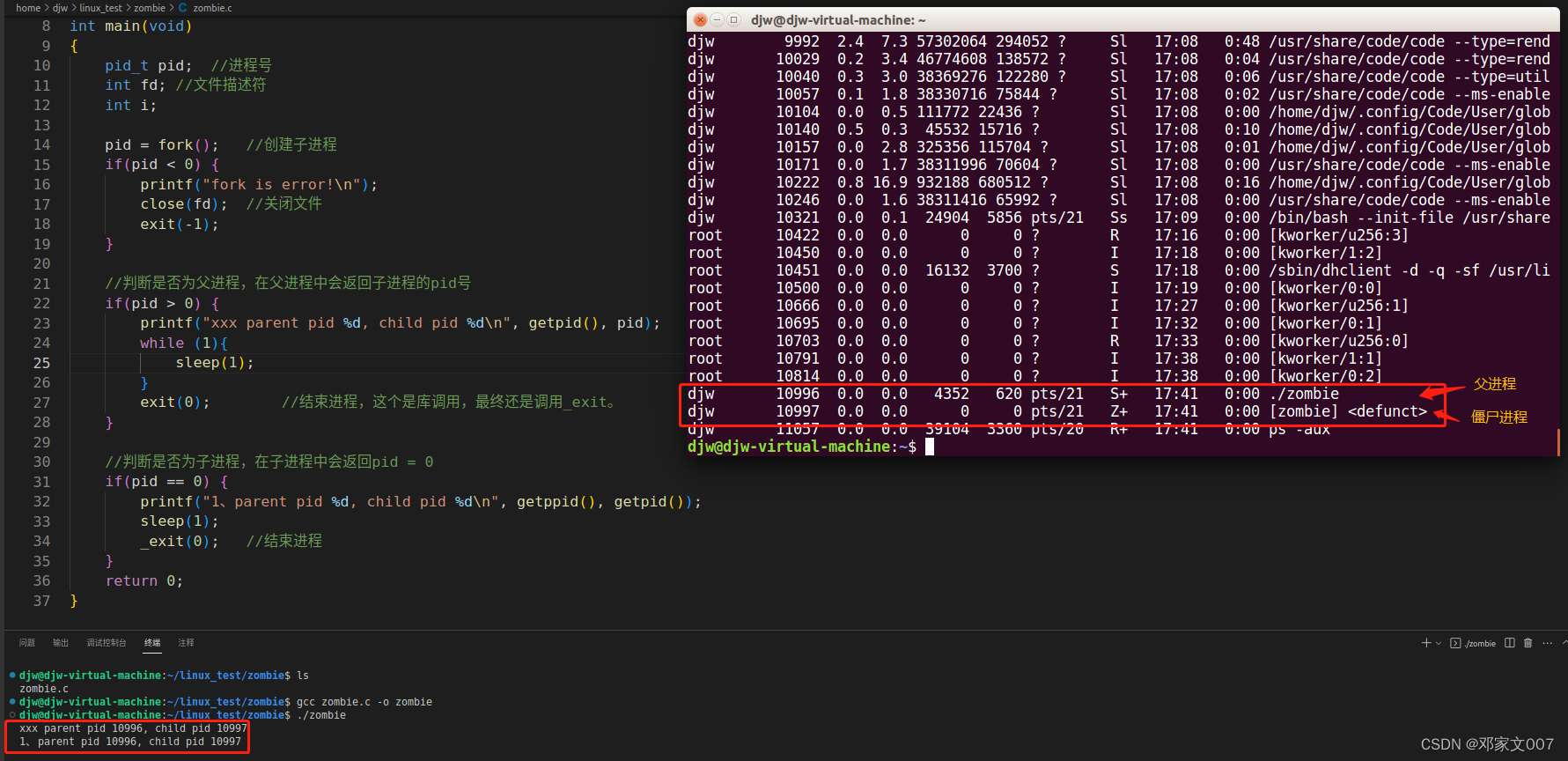Click the new terminal plus icon
The height and width of the screenshot is (761, 1568).
1426,643
